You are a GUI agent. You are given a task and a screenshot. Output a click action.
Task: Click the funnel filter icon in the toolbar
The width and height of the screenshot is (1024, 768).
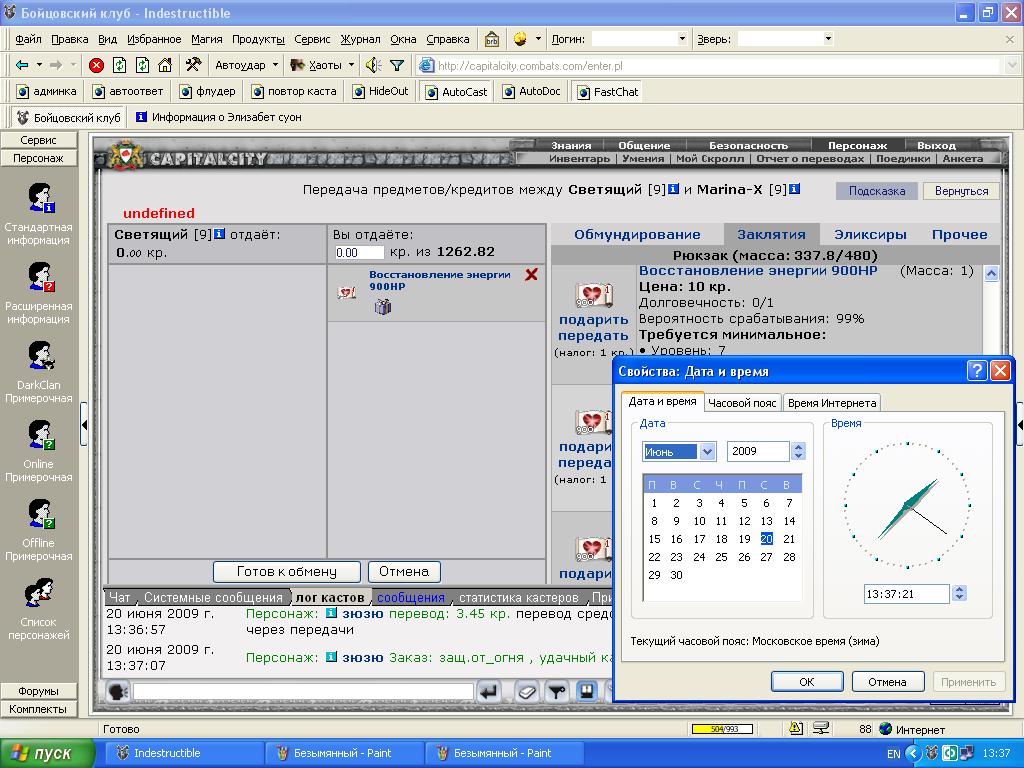[x=396, y=65]
